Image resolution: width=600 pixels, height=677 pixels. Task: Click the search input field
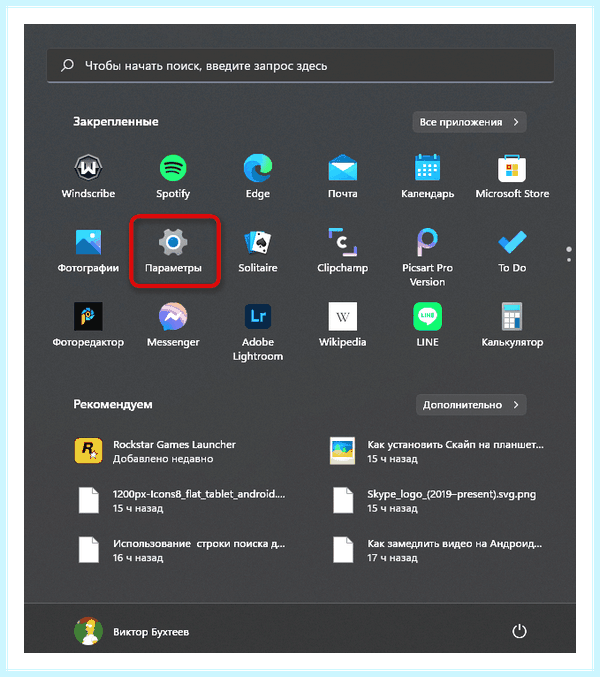point(300,66)
